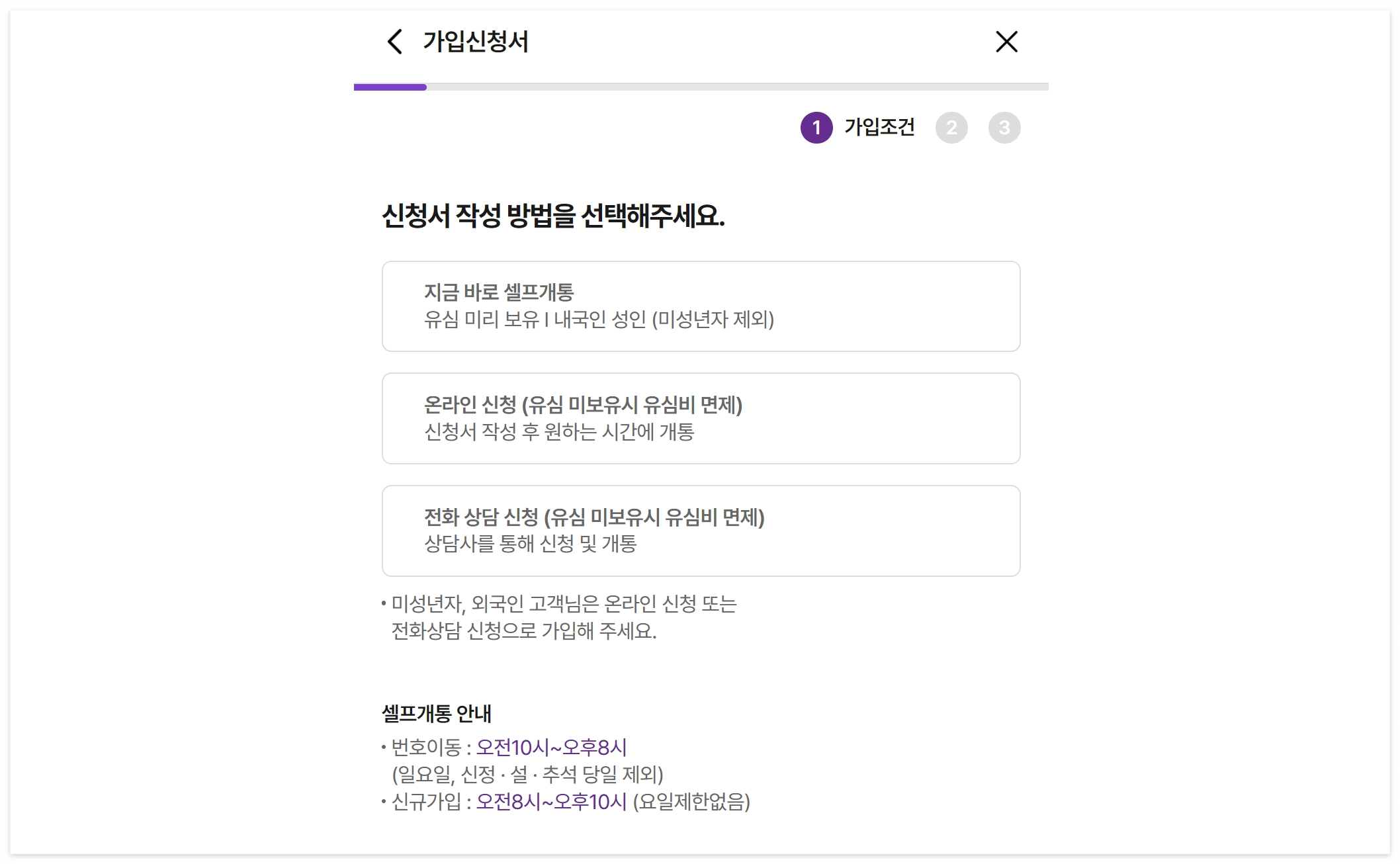Close the 가입신청서 form

(1006, 42)
